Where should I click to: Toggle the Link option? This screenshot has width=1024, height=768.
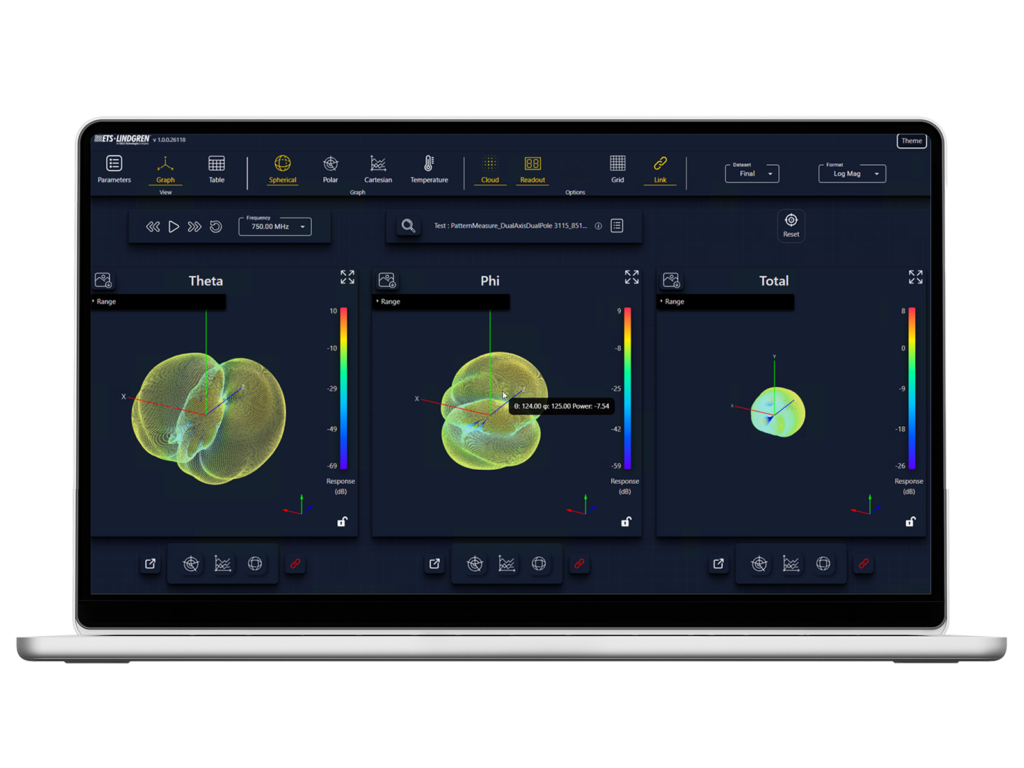tap(660, 169)
